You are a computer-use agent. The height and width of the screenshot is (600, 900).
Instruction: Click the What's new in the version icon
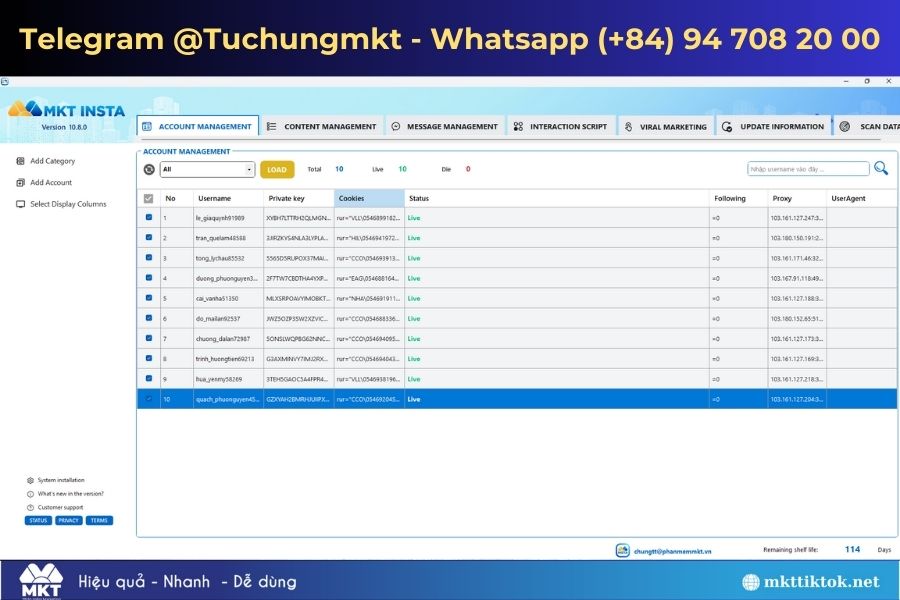(x=30, y=494)
